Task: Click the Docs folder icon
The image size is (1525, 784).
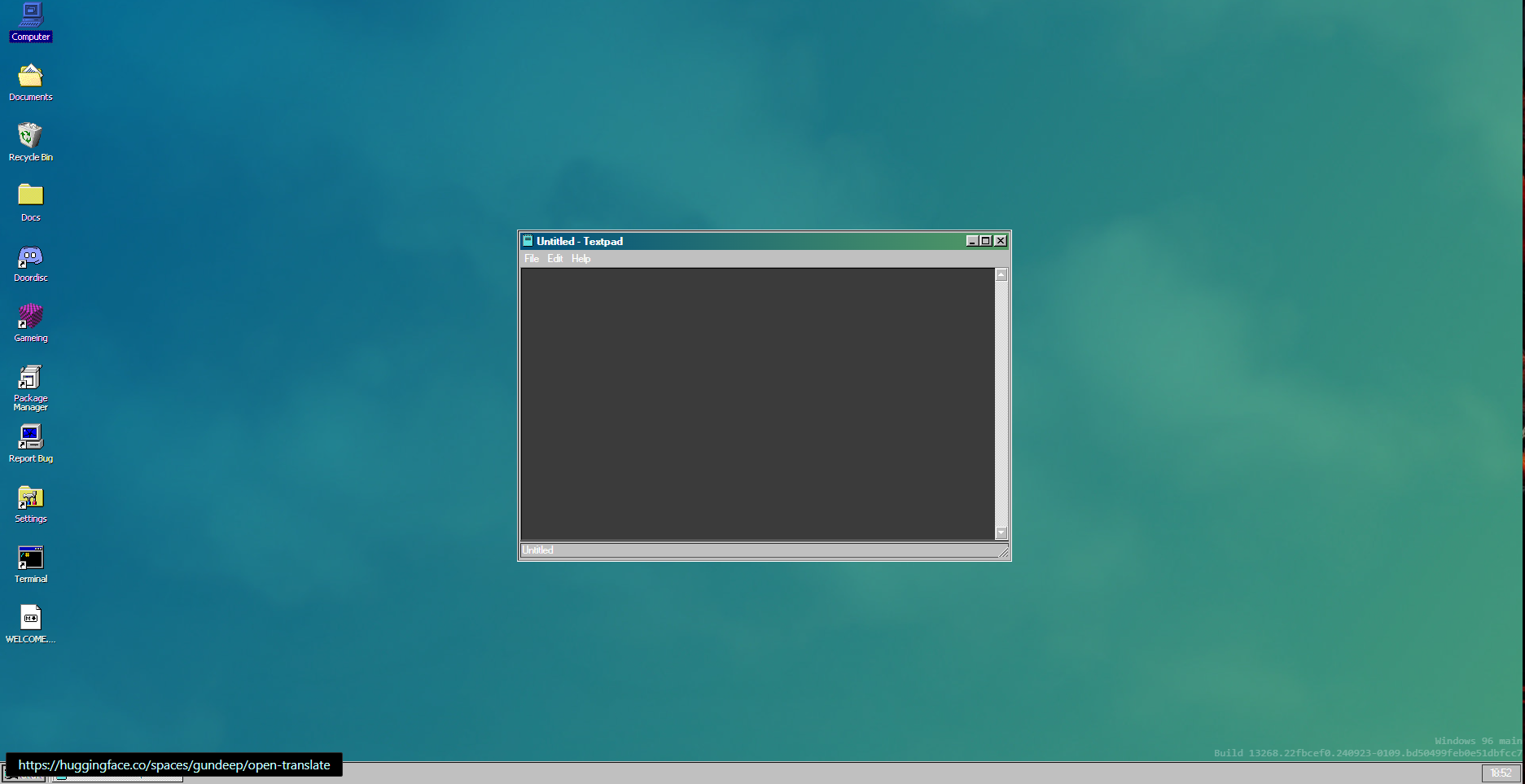Action: click(31, 196)
